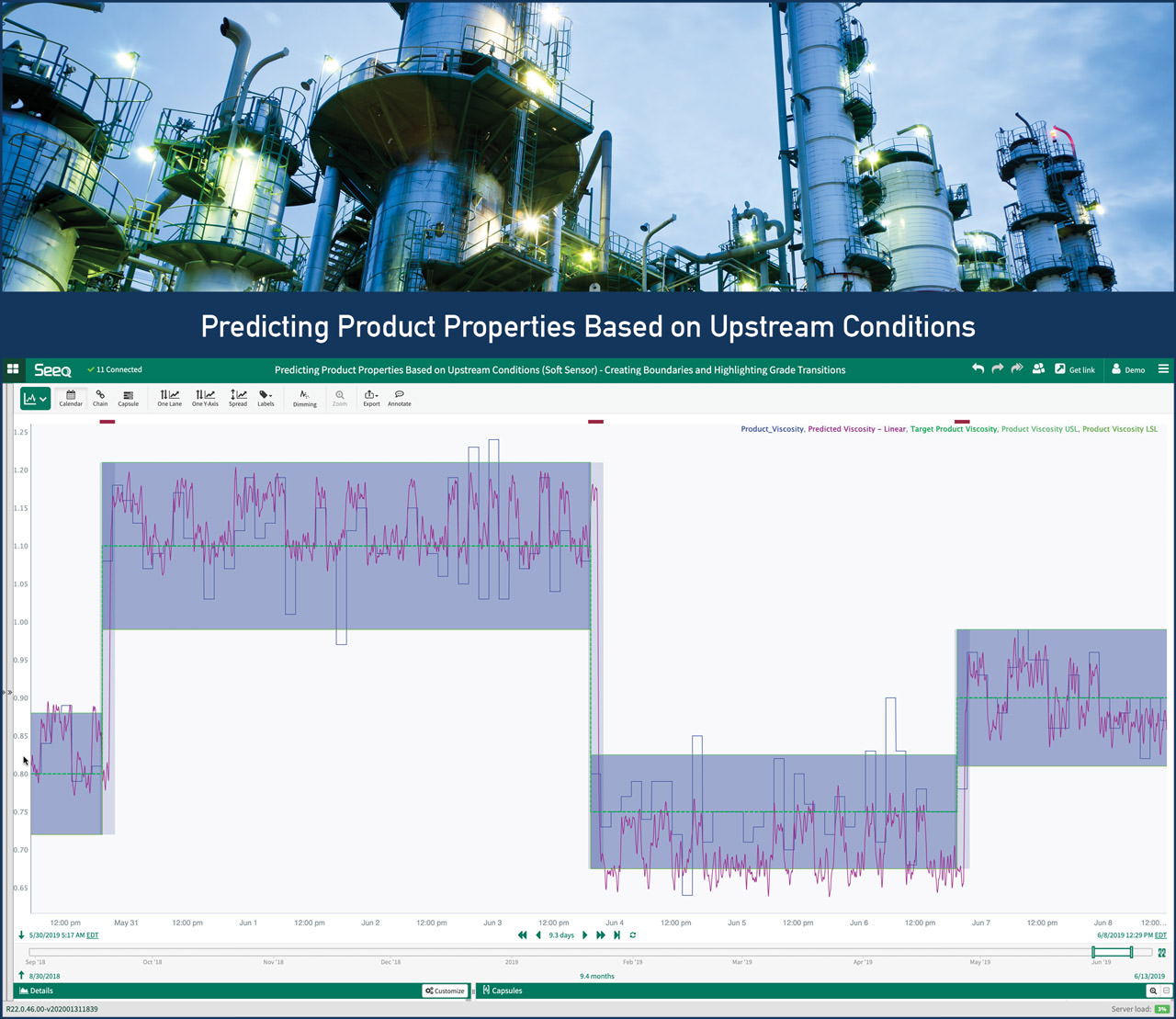Toggle the Labels display options
Screen dimensions: 1176x1019
coord(266,399)
